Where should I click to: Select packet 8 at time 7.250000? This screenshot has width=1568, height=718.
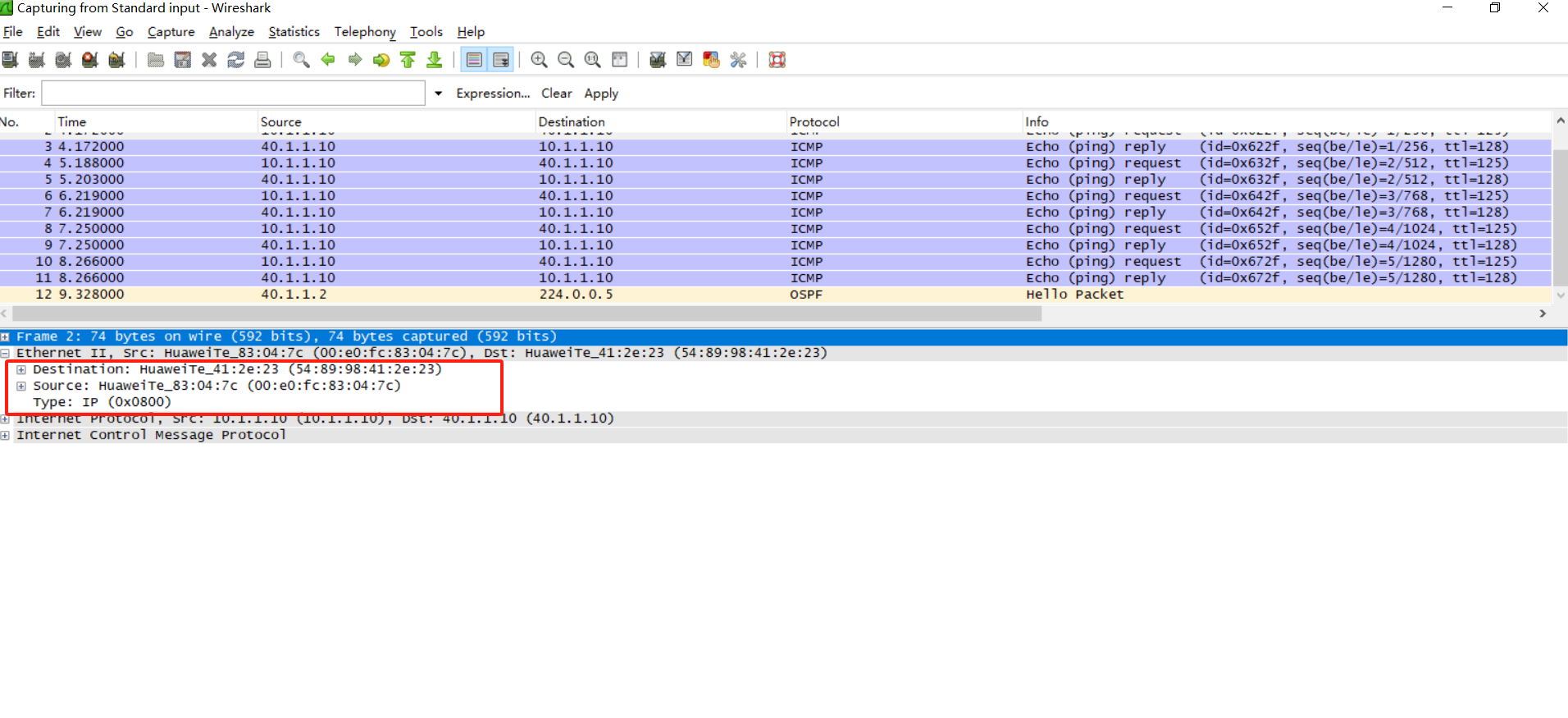pos(776,229)
